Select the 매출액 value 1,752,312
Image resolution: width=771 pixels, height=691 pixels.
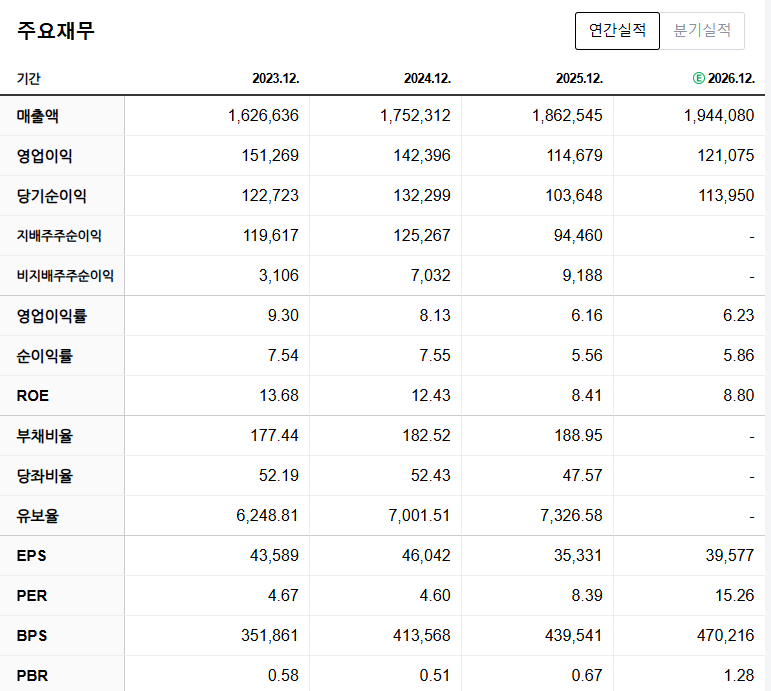(415, 116)
